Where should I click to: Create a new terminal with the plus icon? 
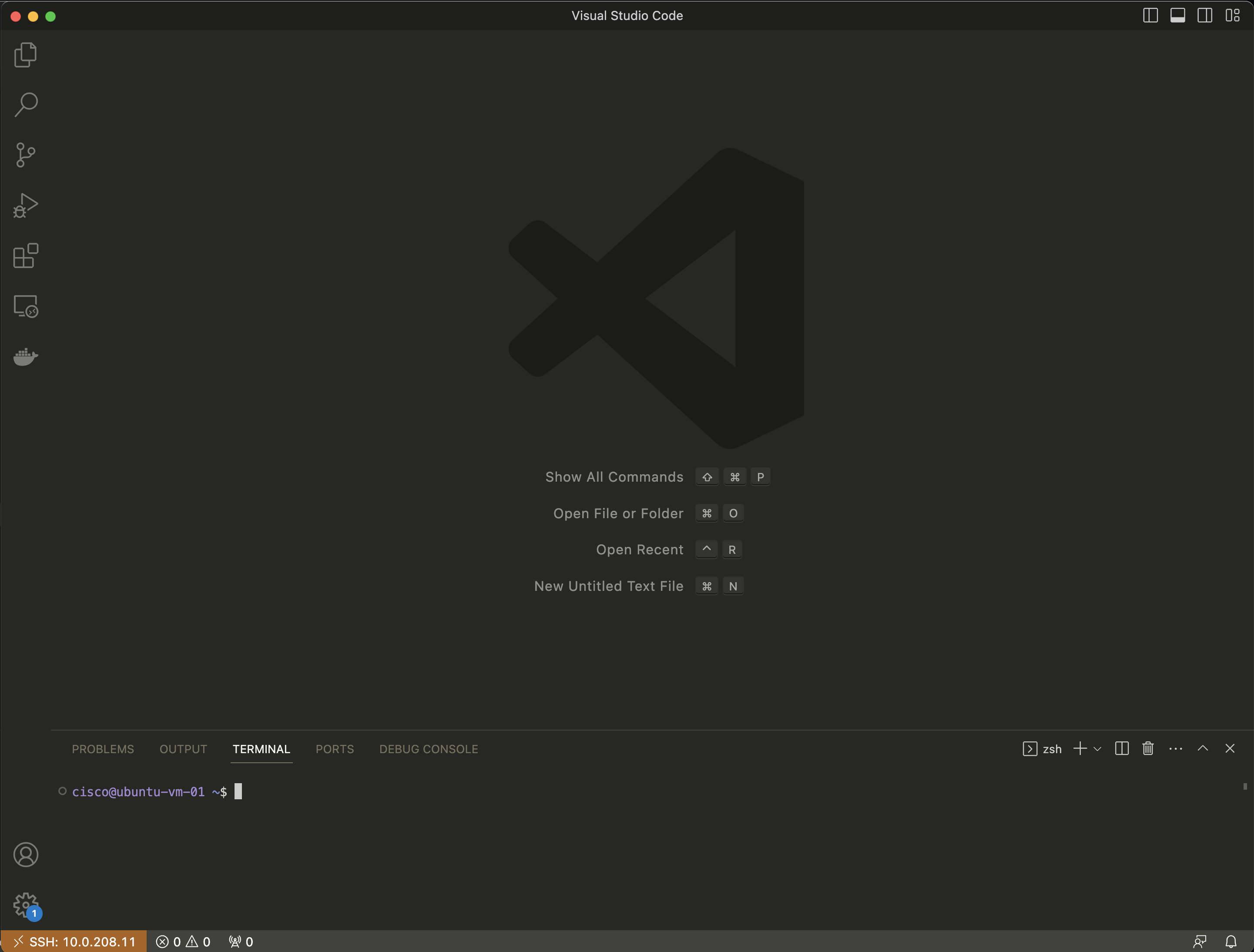coord(1080,748)
